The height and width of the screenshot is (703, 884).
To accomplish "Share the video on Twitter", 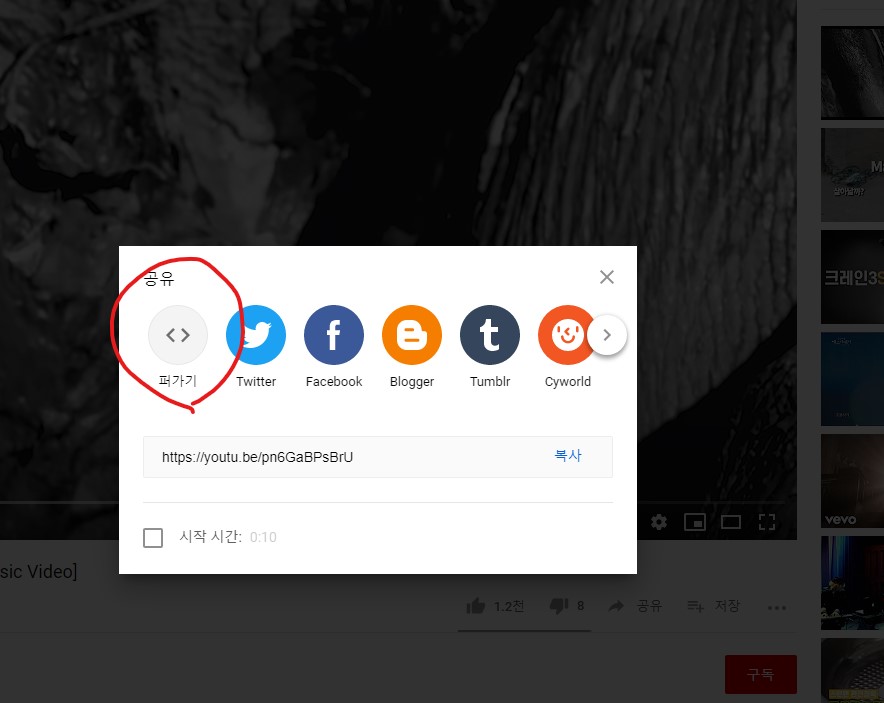I will click(x=256, y=335).
